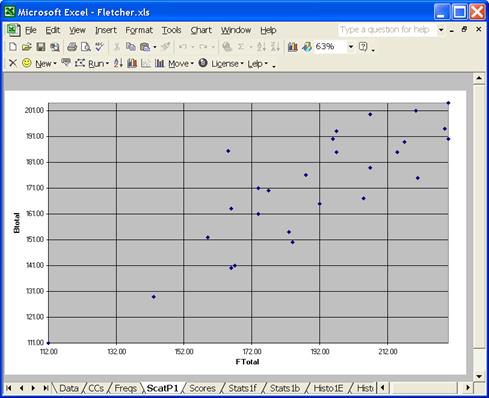Click the Paste clipboard icon
Screen dimensions: 489x398
pos(145,47)
